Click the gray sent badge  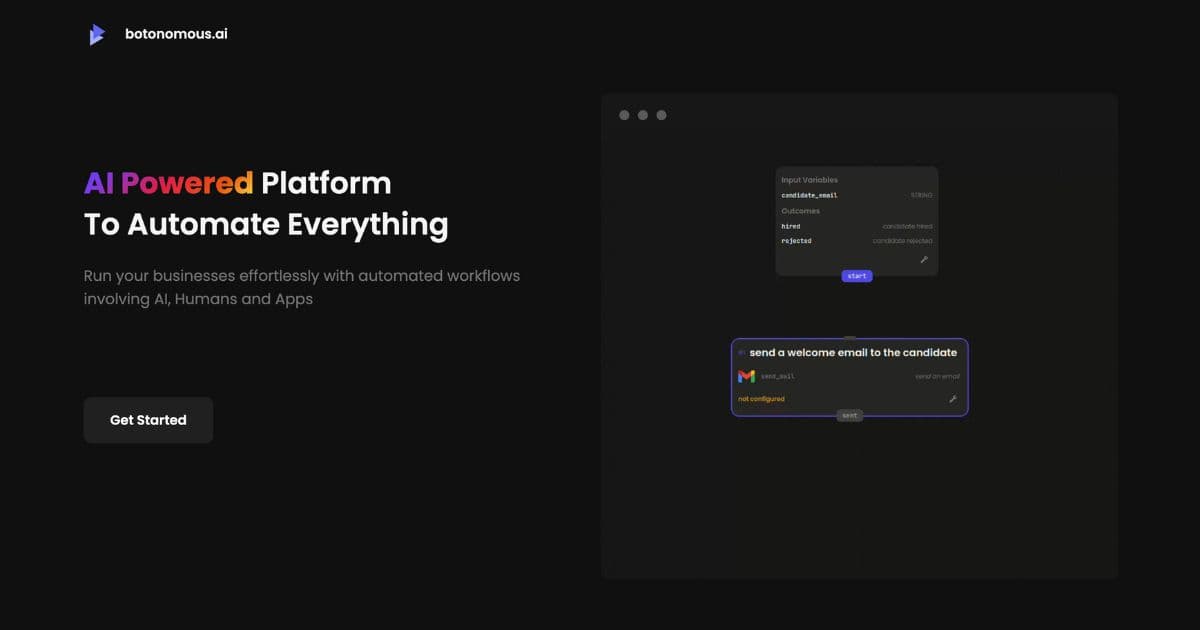pyautogui.click(x=849, y=415)
